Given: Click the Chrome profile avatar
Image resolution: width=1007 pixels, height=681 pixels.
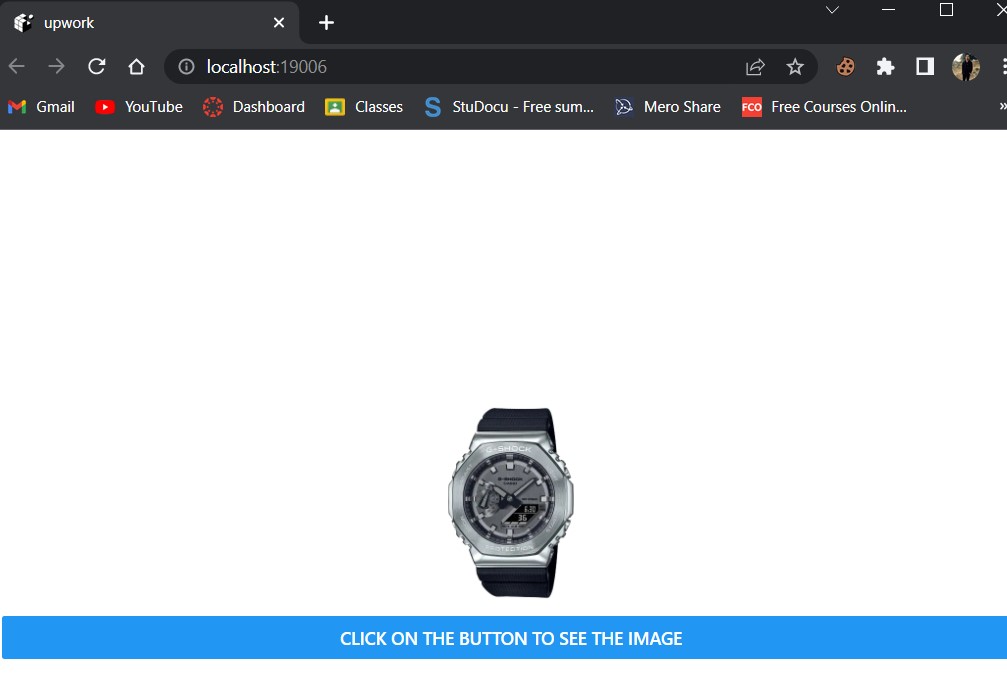Looking at the screenshot, I should [965, 66].
